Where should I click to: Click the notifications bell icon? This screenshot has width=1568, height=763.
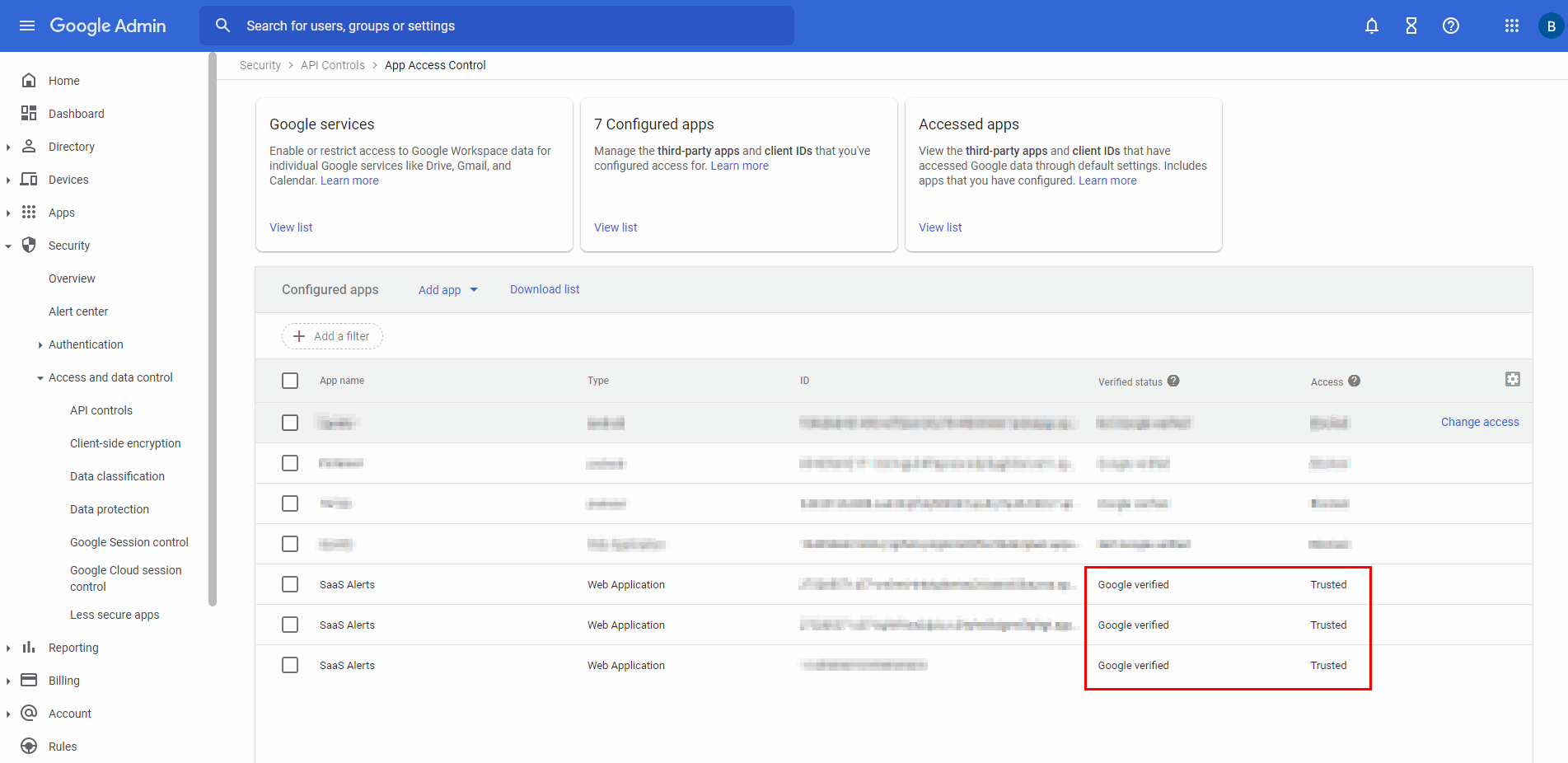(1371, 26)
